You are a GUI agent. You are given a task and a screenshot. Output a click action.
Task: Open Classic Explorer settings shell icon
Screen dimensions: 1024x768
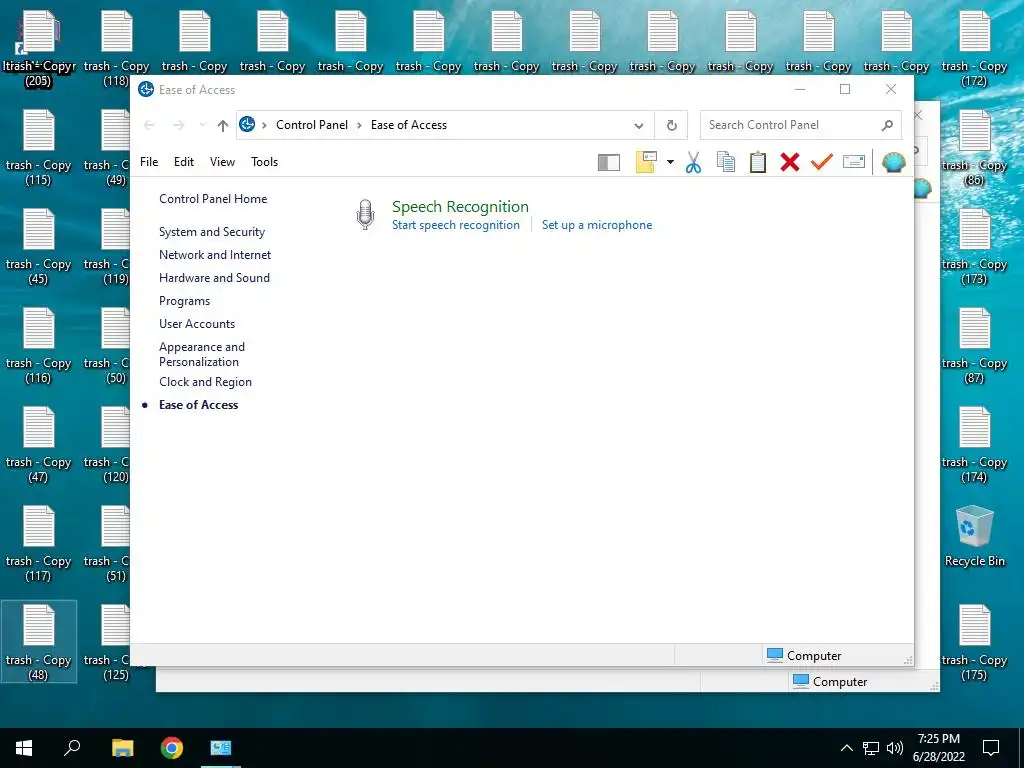coord(893,162)
